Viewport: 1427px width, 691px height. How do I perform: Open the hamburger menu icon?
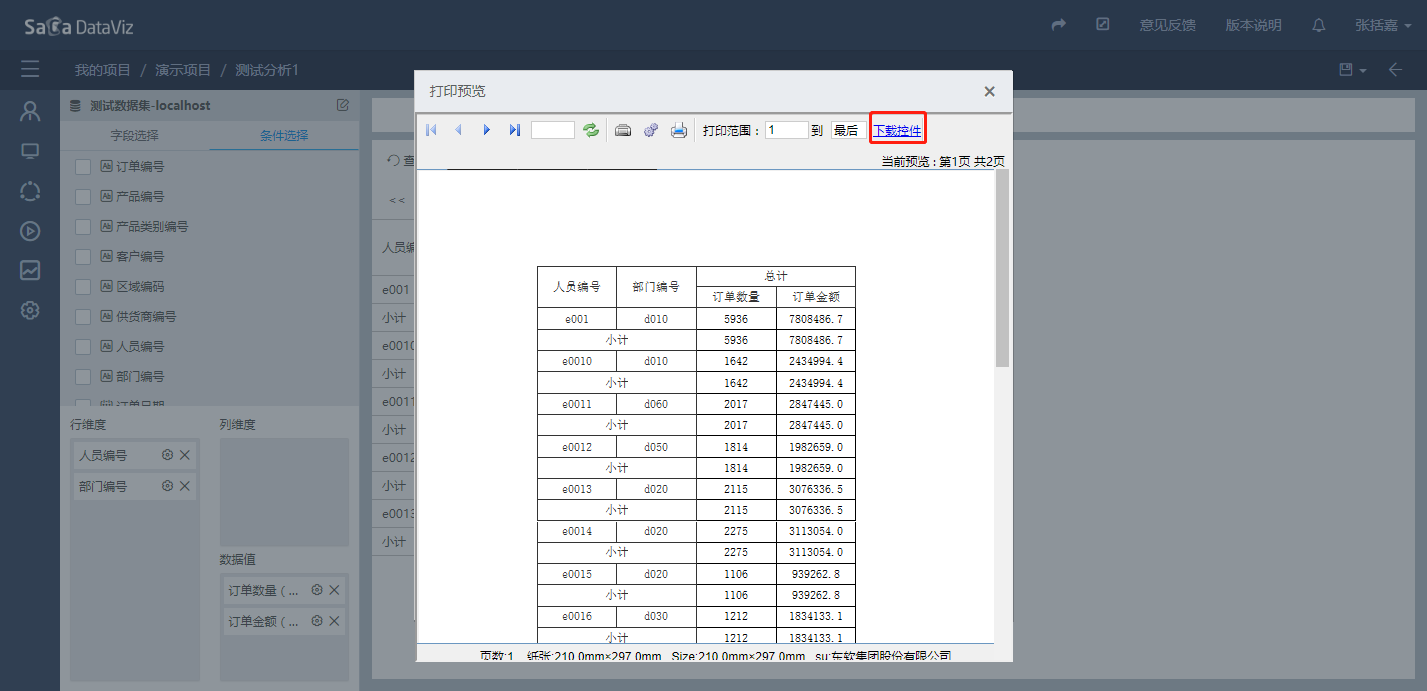point(30,69)
